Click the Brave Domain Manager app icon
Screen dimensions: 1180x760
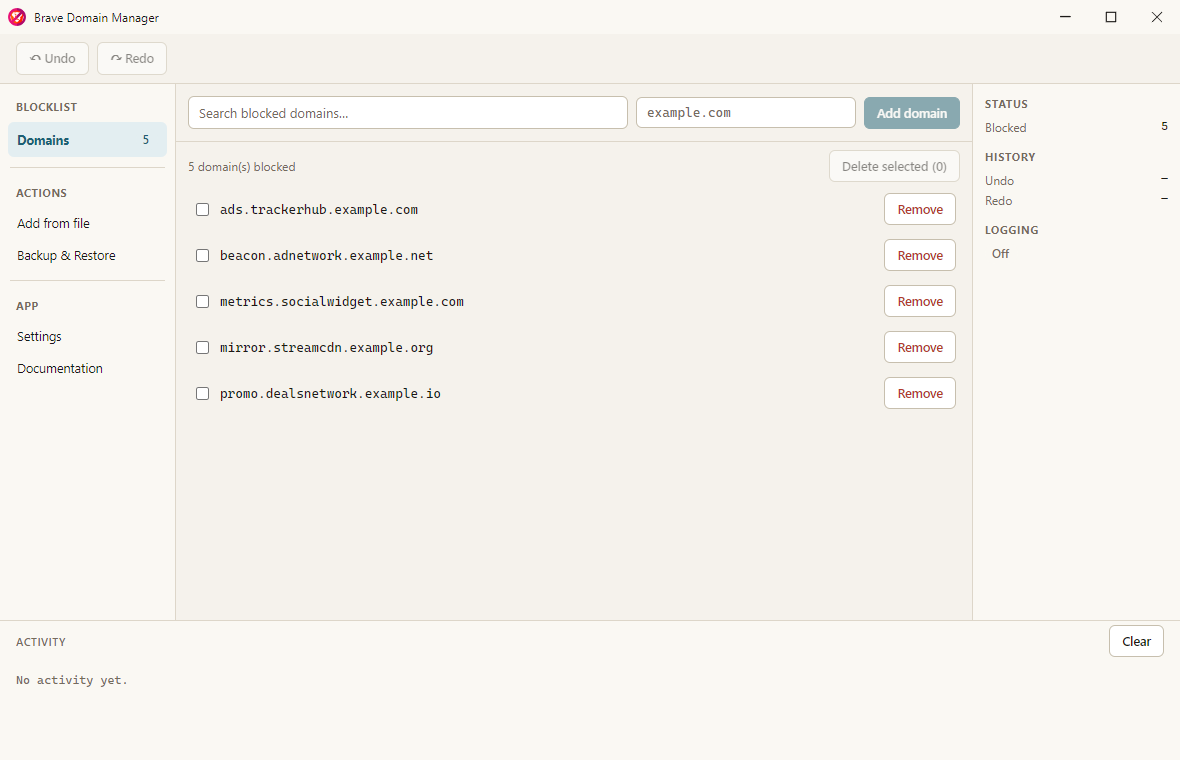click(x=17, y=17)
